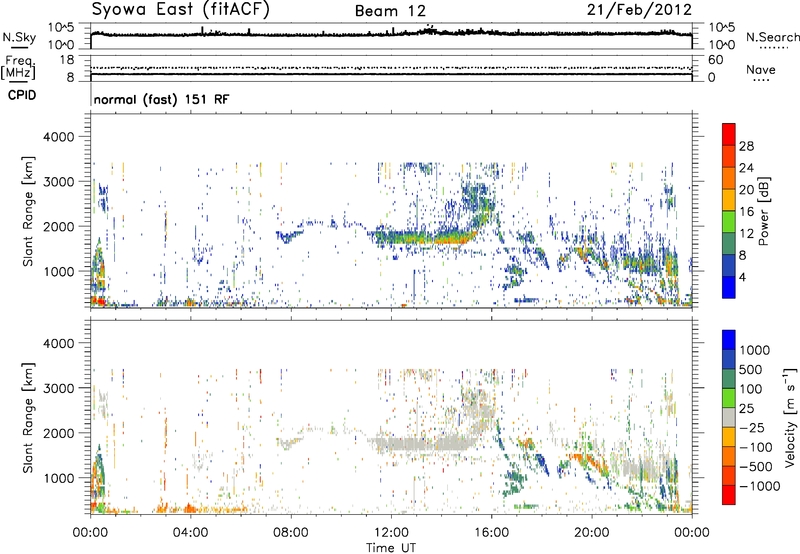The width and height of the screenshot is (800, 554).
Task: Click 'normal (fast) 151 RF' text
Action: [161, 99]
